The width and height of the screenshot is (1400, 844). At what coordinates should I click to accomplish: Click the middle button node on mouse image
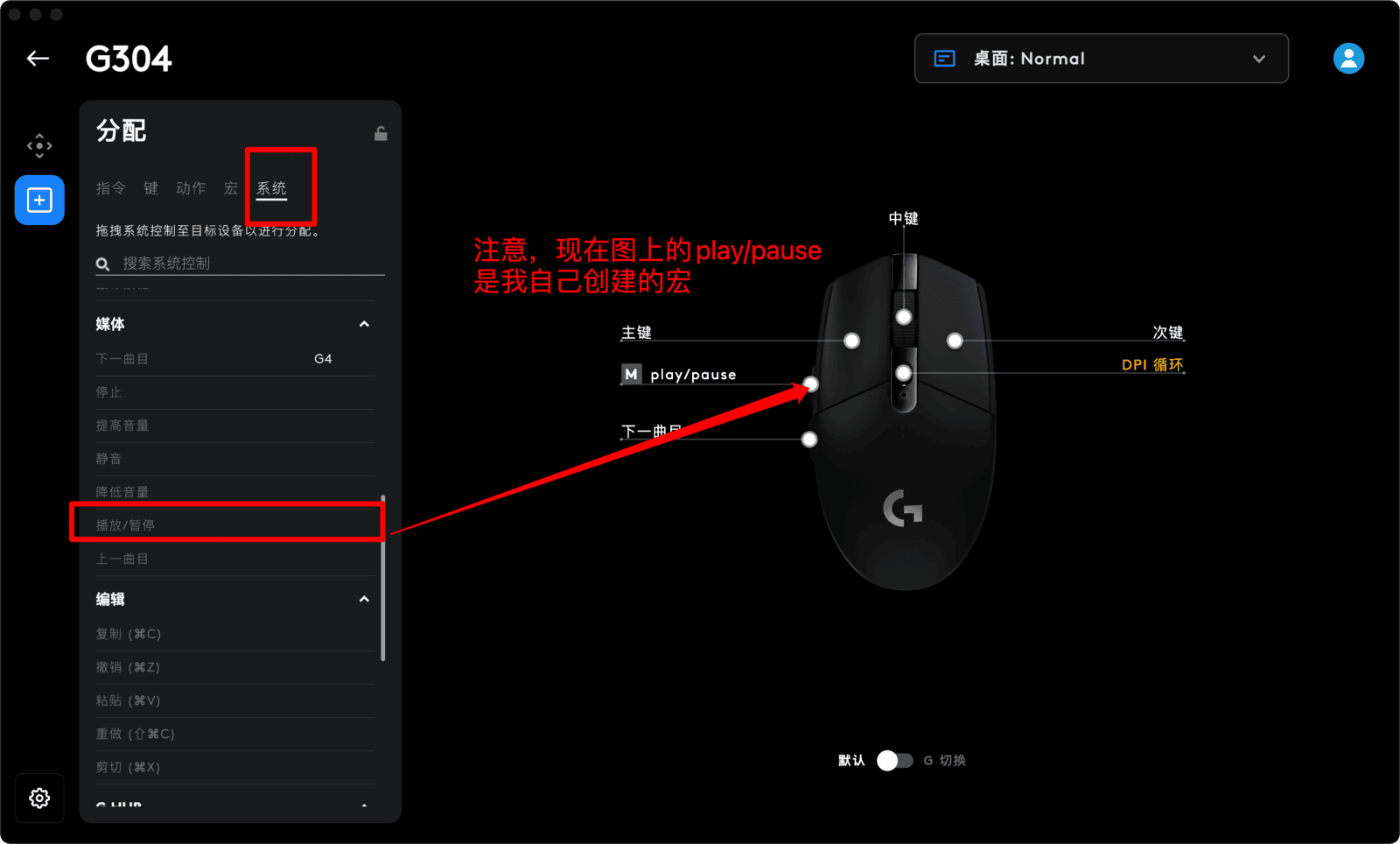tap(904, 317)
